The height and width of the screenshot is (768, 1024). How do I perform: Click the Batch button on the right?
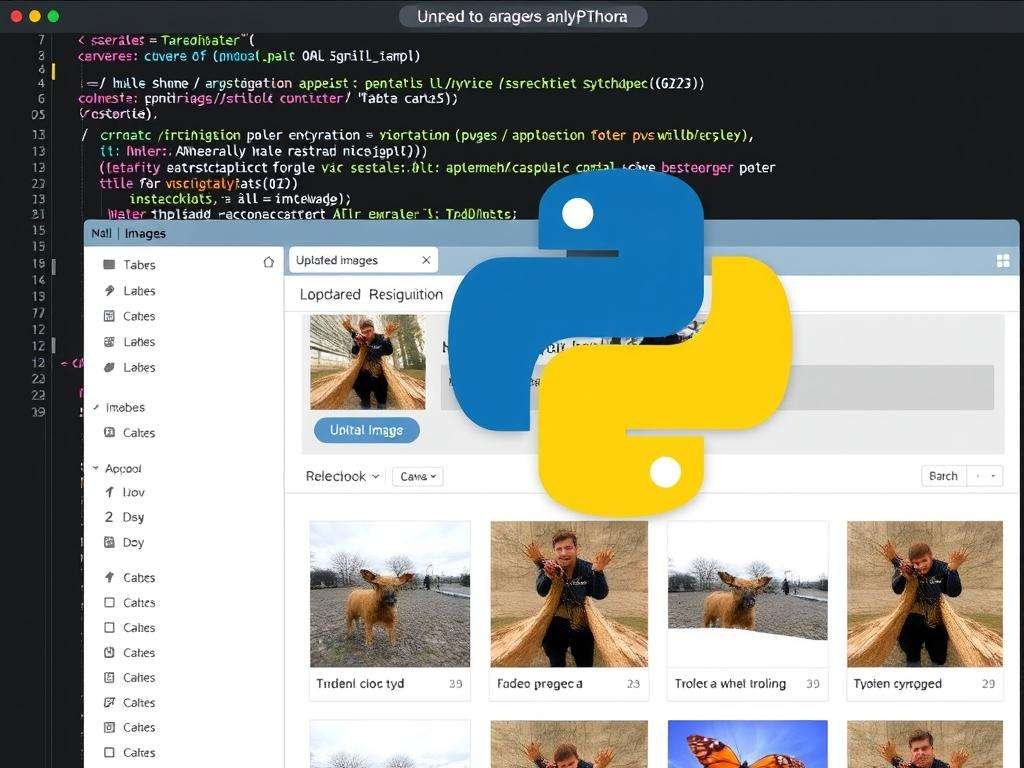941,476
